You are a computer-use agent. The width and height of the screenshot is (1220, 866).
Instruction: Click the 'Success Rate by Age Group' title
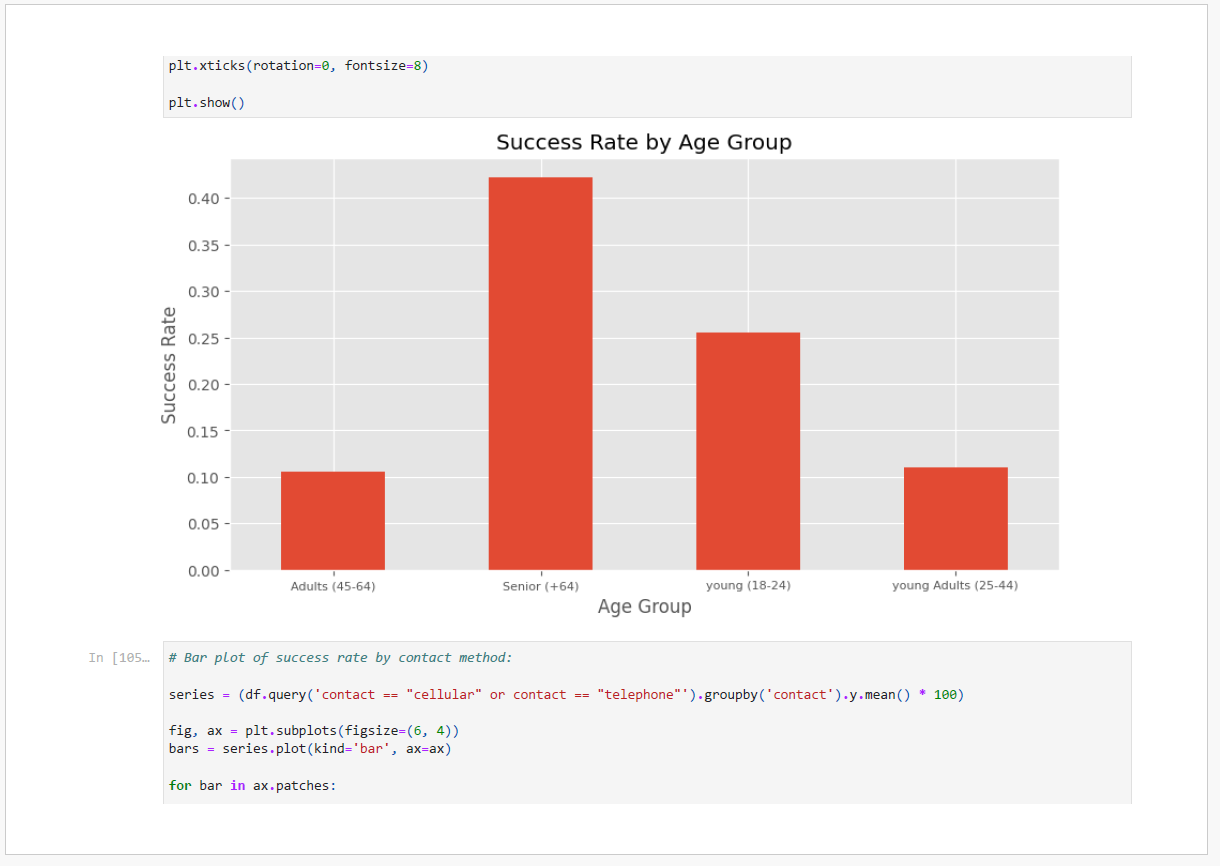pyautogui.click(x=644, y=142)
